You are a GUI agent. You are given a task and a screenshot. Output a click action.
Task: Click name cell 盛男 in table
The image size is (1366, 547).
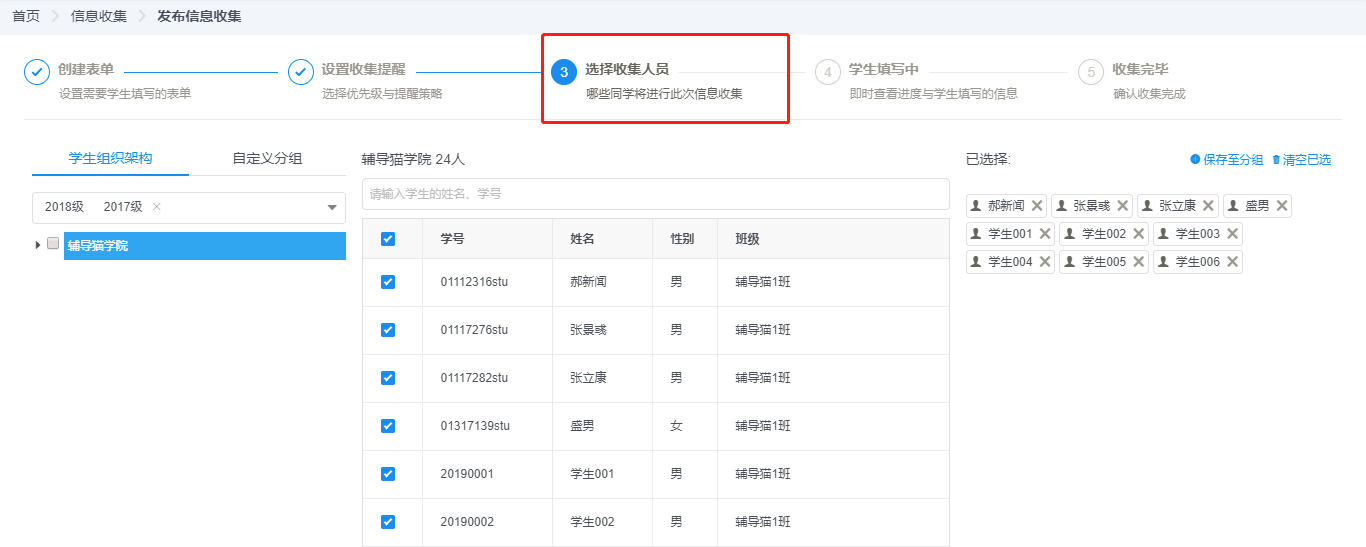pyautogui.click(x=582, y=426)
